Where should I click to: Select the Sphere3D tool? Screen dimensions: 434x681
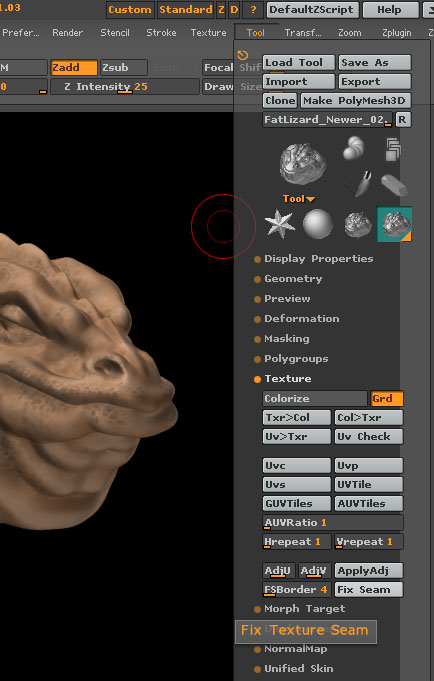pyautogui.click(x=318, y=224)
